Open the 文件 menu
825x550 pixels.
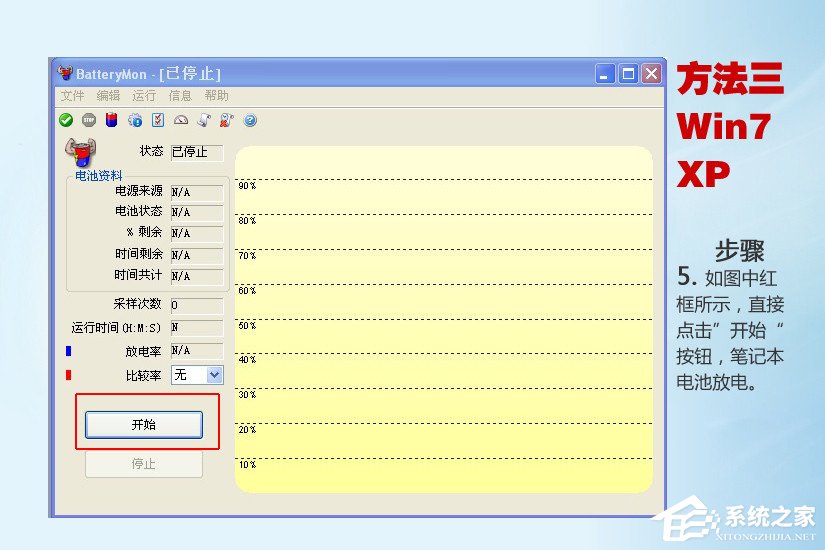pyautogui.click(x=72, y=96)
